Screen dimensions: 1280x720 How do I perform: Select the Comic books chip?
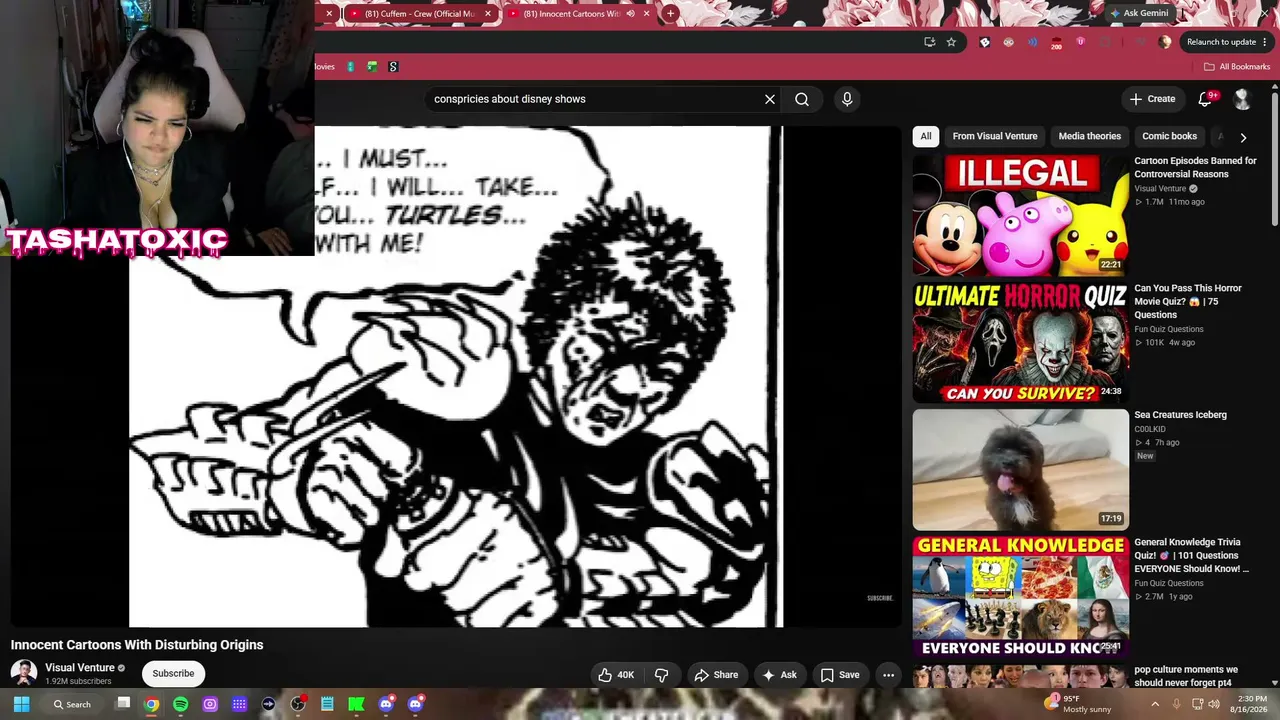(1169, 136)
